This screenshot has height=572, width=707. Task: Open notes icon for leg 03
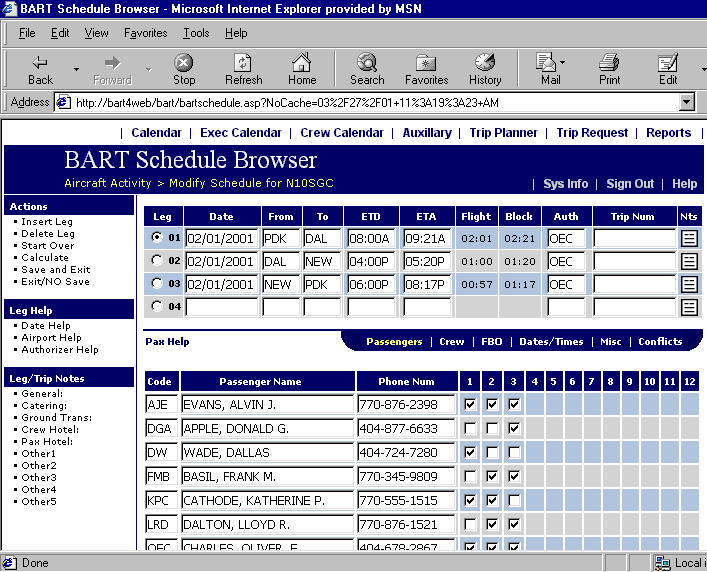tap(689, 284)
